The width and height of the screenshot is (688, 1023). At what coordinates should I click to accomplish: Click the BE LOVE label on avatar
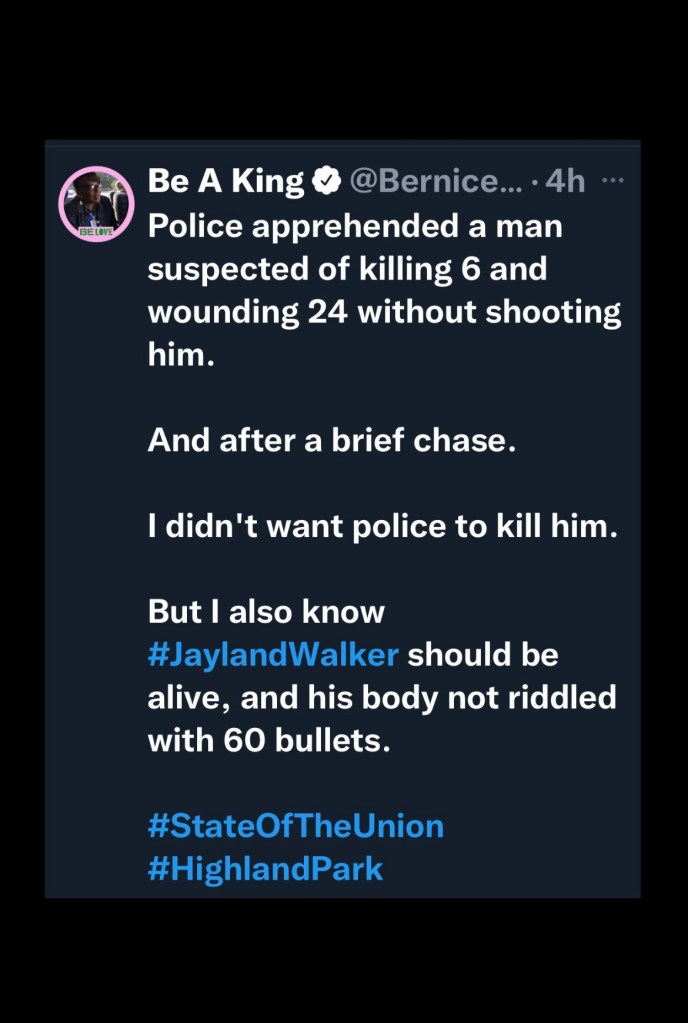98,231
